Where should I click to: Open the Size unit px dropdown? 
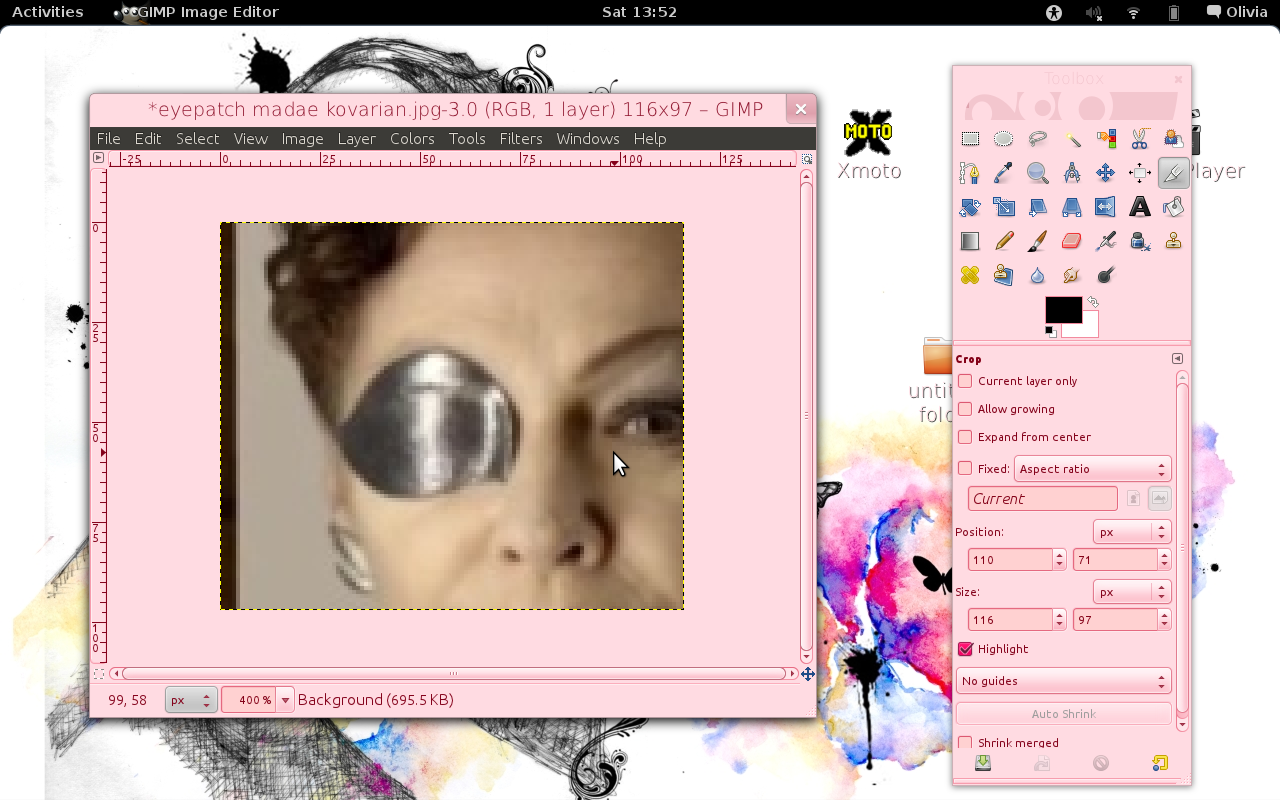[1132, 592]
